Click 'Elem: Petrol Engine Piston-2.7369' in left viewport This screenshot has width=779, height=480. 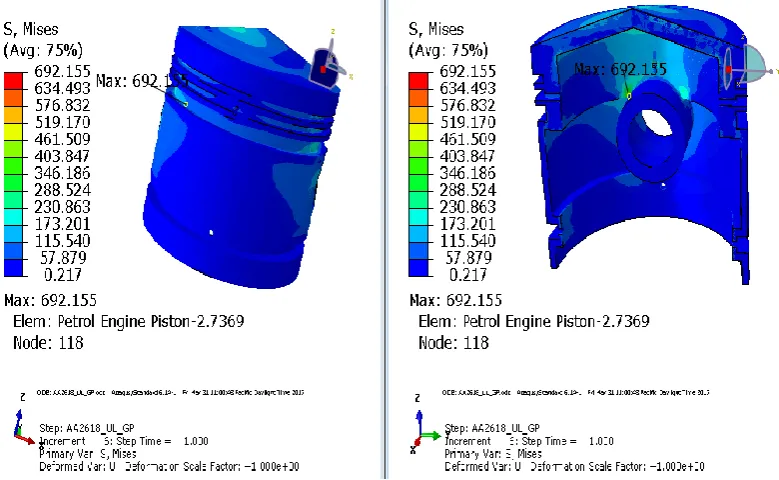click(x=129, y=321)
